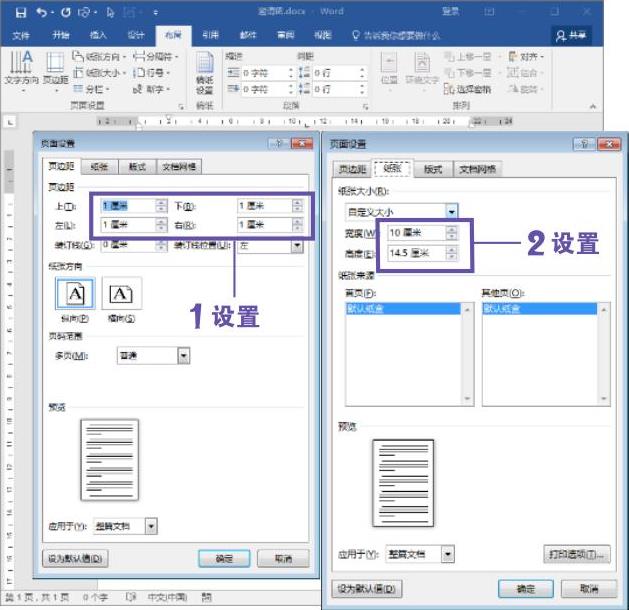Click the 稿纸设置 manuscript paper icon
This screenshot has width=629, height=610.
point(205,72)
